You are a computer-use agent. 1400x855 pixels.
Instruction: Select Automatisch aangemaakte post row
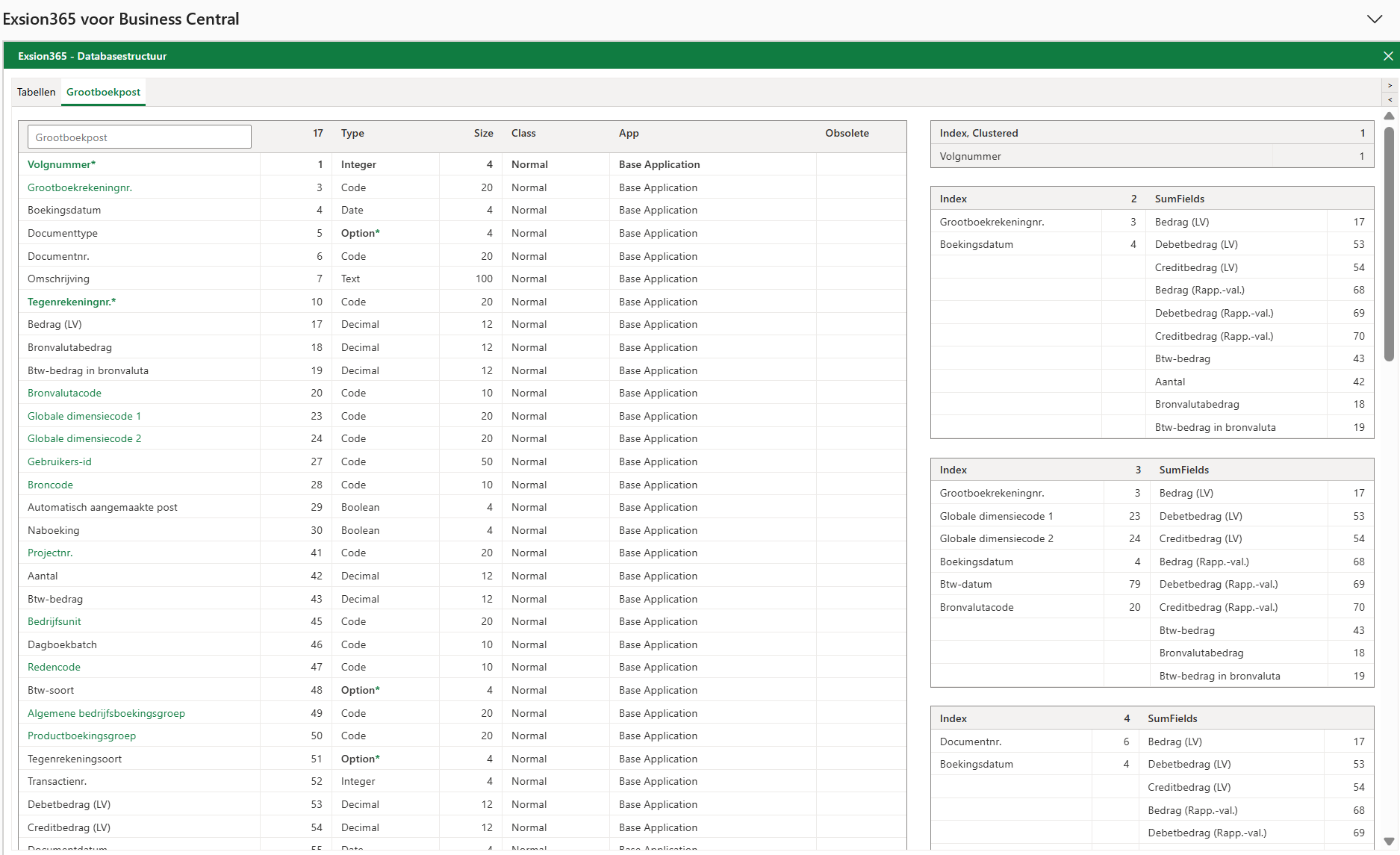click(462, 507)
